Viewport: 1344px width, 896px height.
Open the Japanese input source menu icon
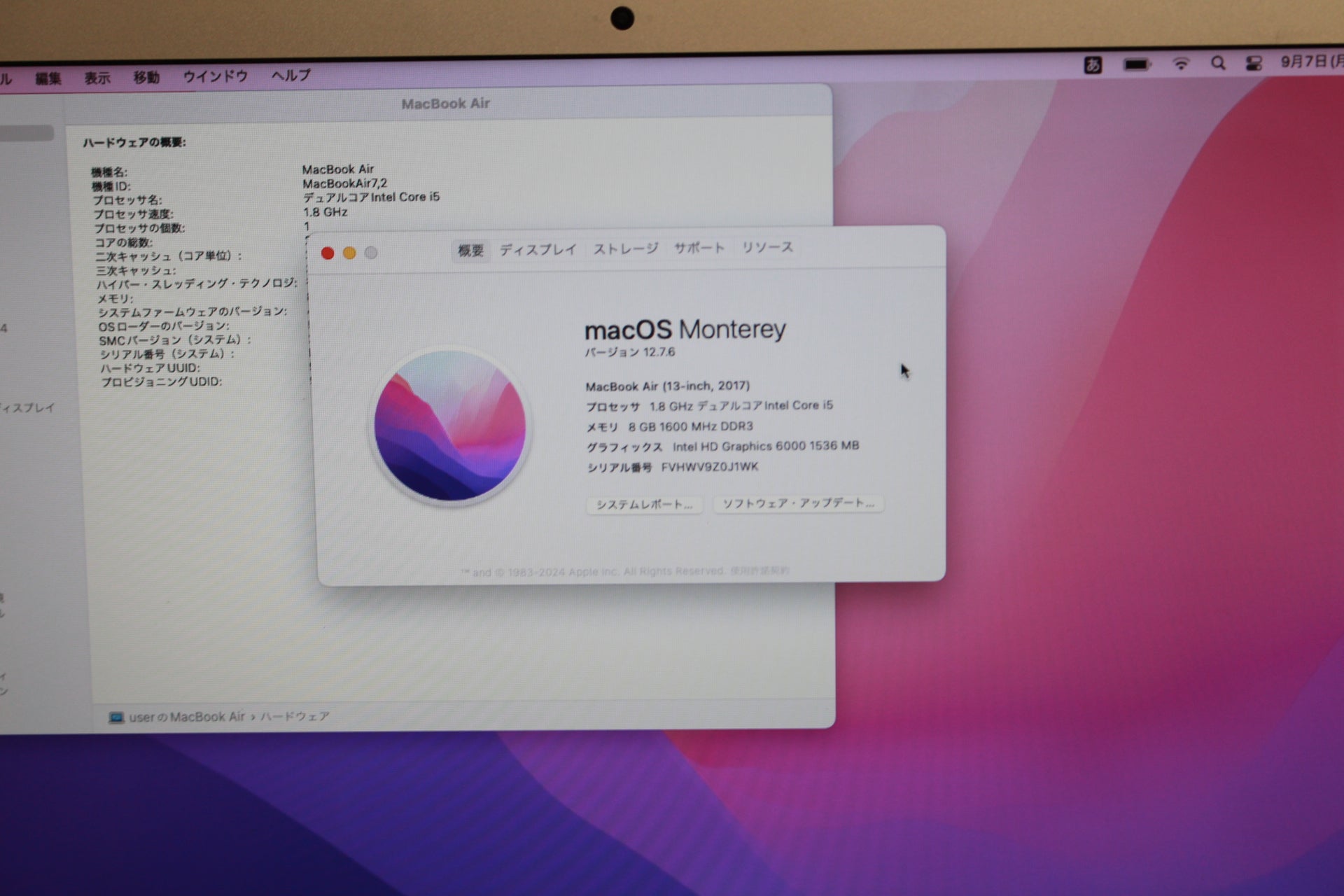pyautogui.click(x=1093, y=65)
